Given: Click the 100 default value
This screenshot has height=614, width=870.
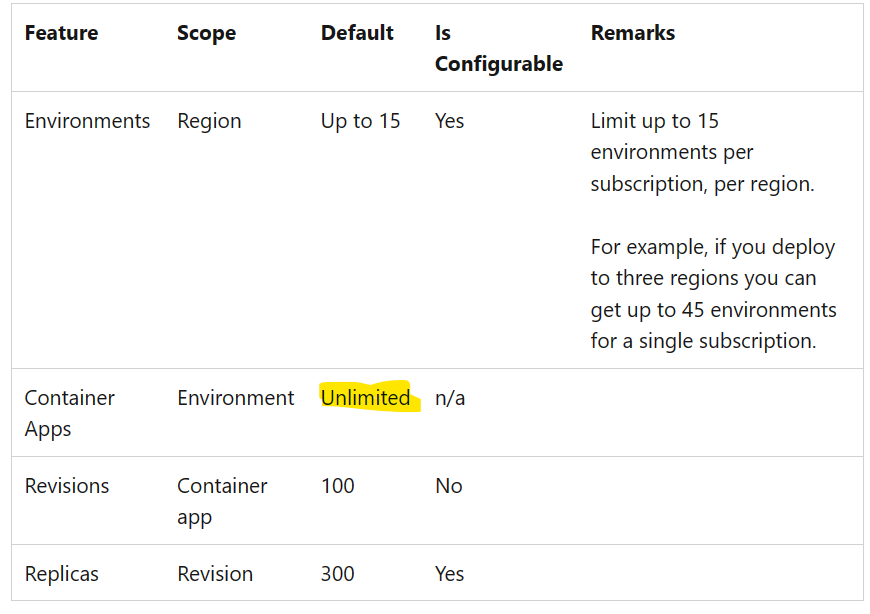Looking at the screenshot, I should (x=337, y=486).
